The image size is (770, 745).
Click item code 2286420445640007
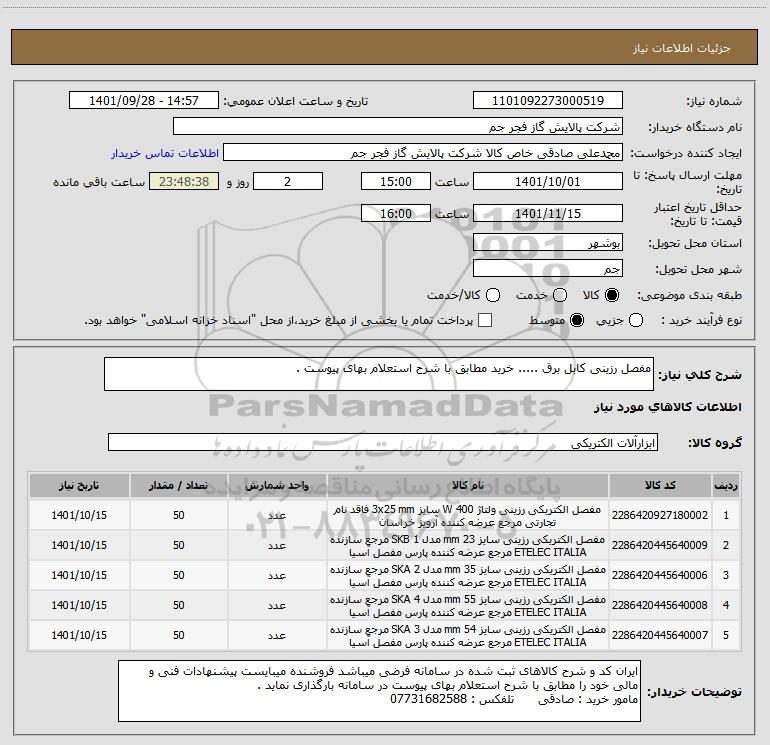pos(660,635)
